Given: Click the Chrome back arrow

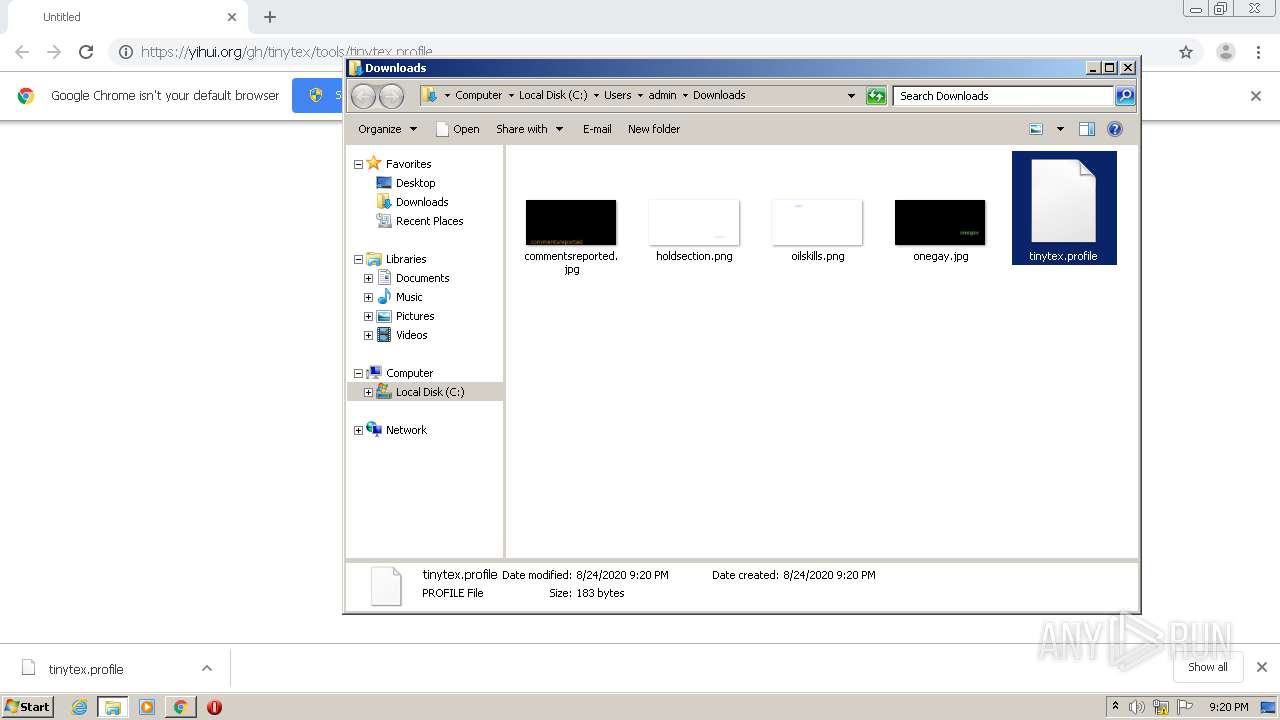Looking at the screenshot, I should pos(22,52).
